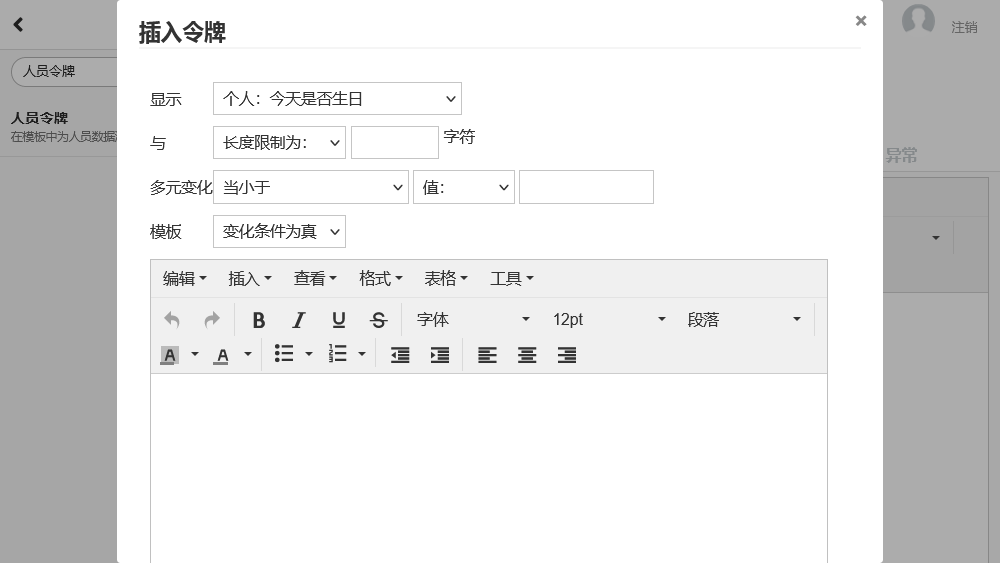Open the 表格 menu

click(x=446, y=279)
